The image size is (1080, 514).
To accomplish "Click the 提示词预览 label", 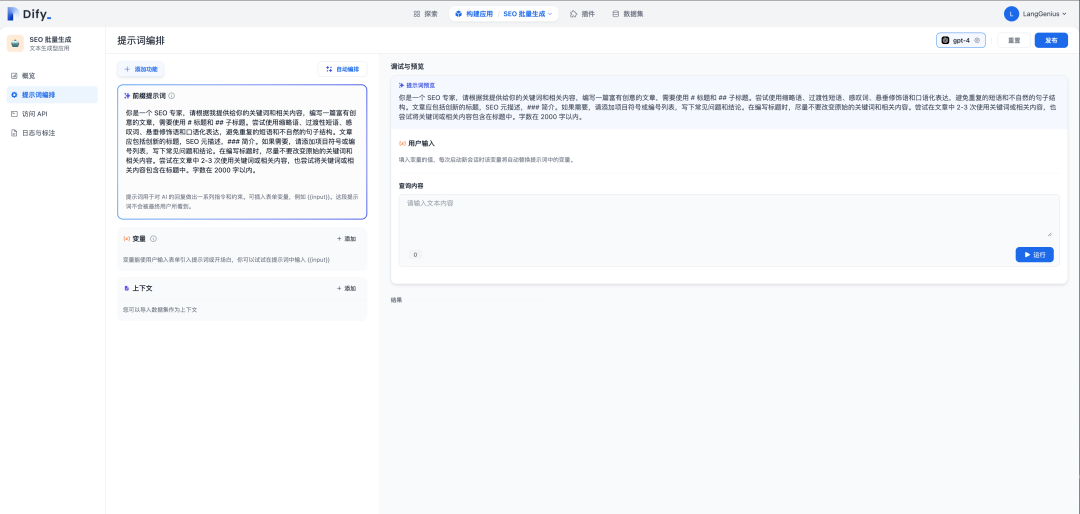I will 418,85.
